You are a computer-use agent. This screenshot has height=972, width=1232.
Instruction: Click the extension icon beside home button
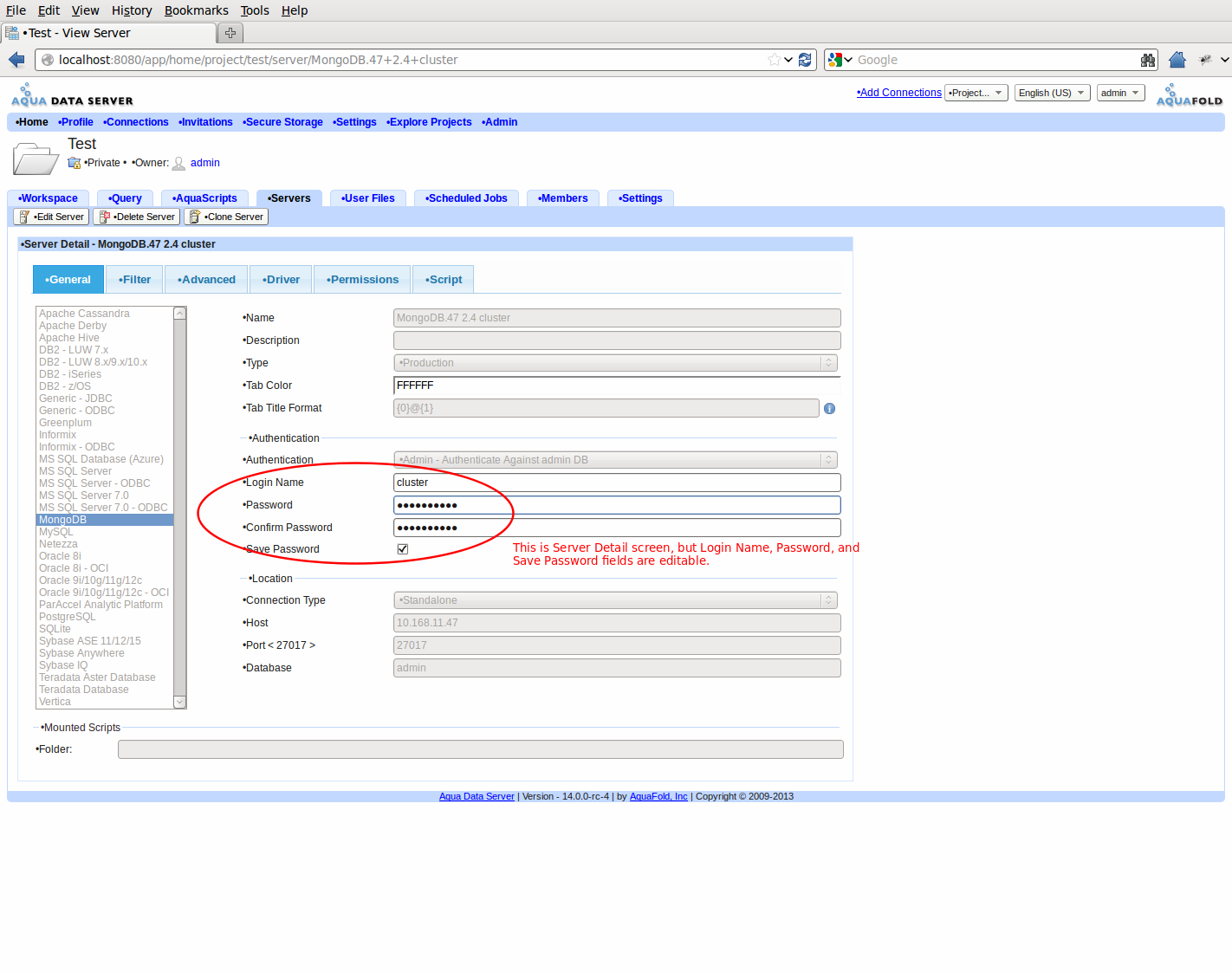click(x=1205, y=60)
